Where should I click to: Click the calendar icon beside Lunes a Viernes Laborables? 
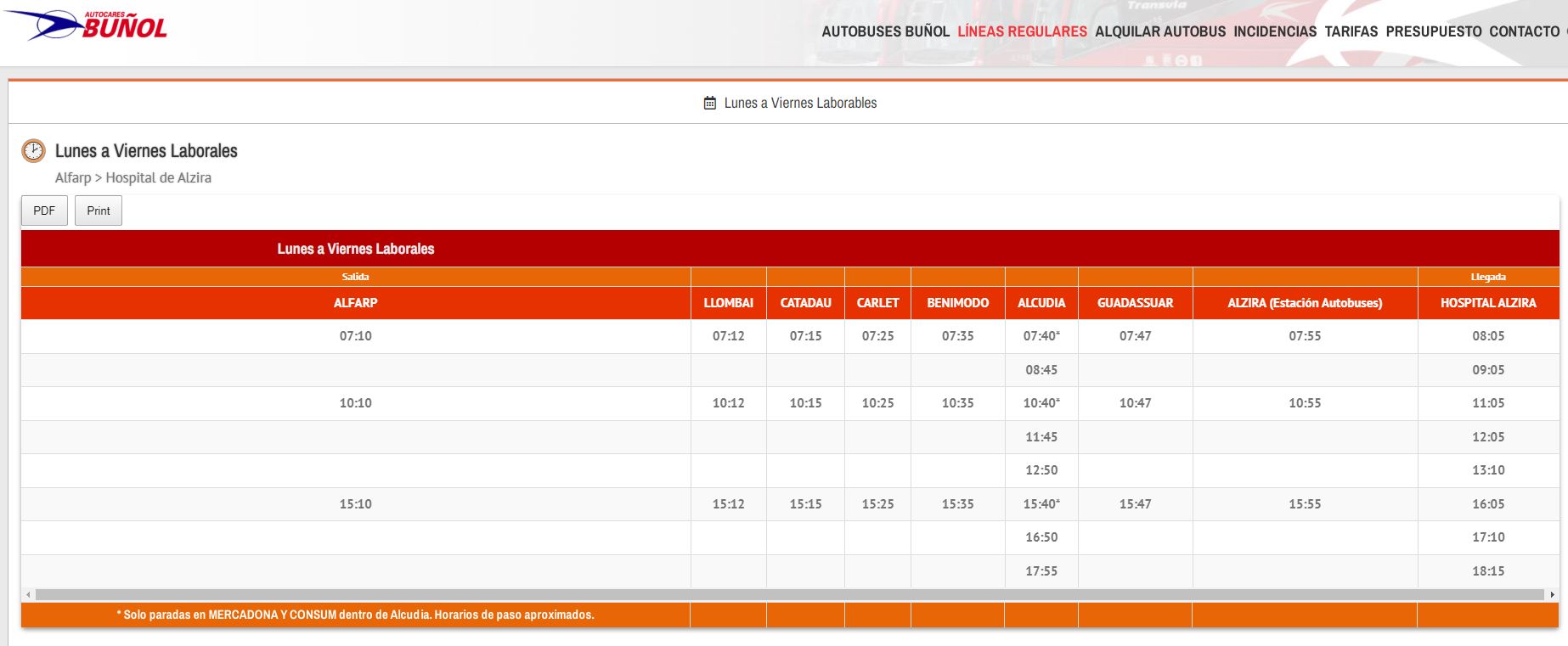point(710,103)
